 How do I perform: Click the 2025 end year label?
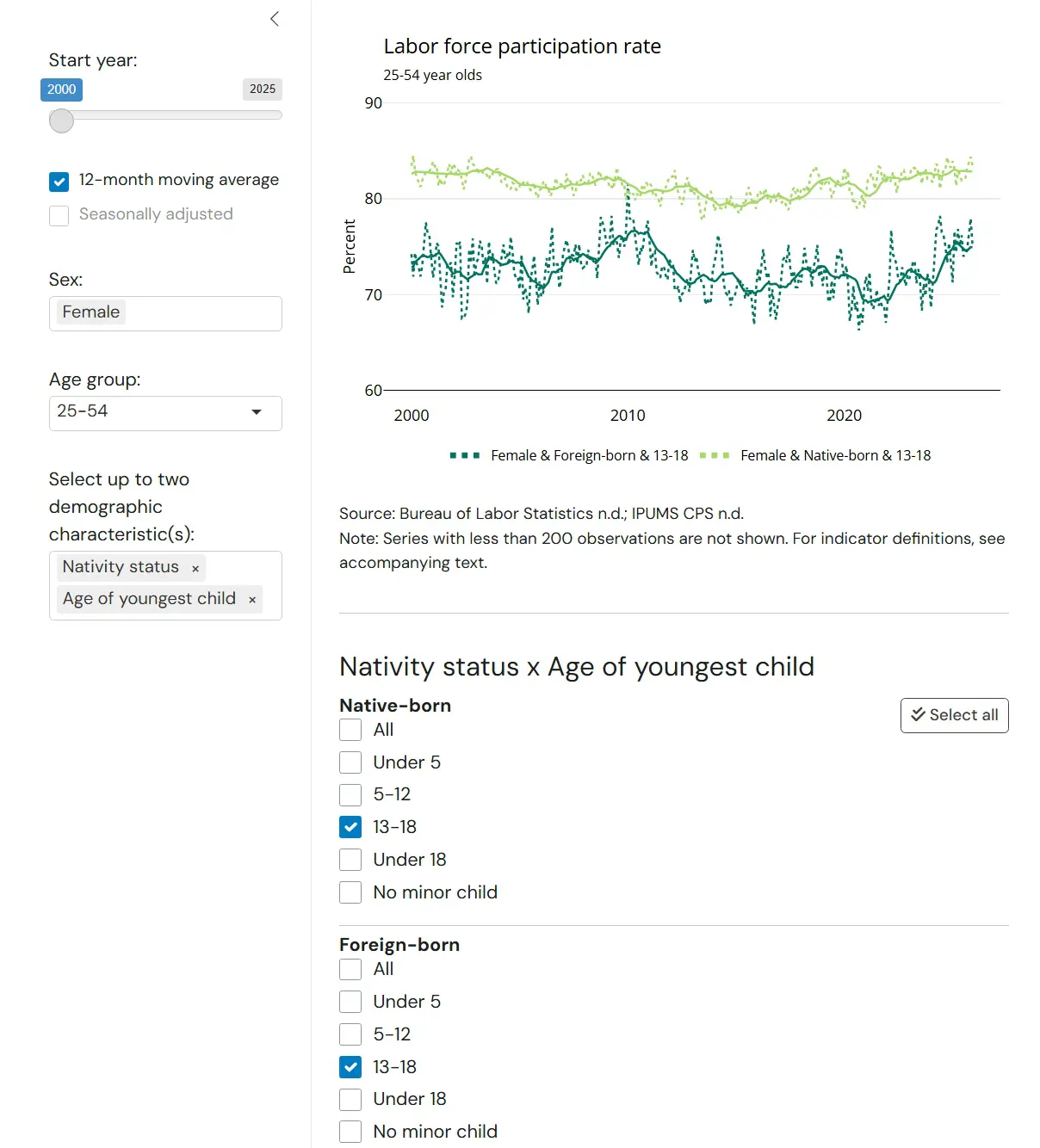[x=263, y=89]
